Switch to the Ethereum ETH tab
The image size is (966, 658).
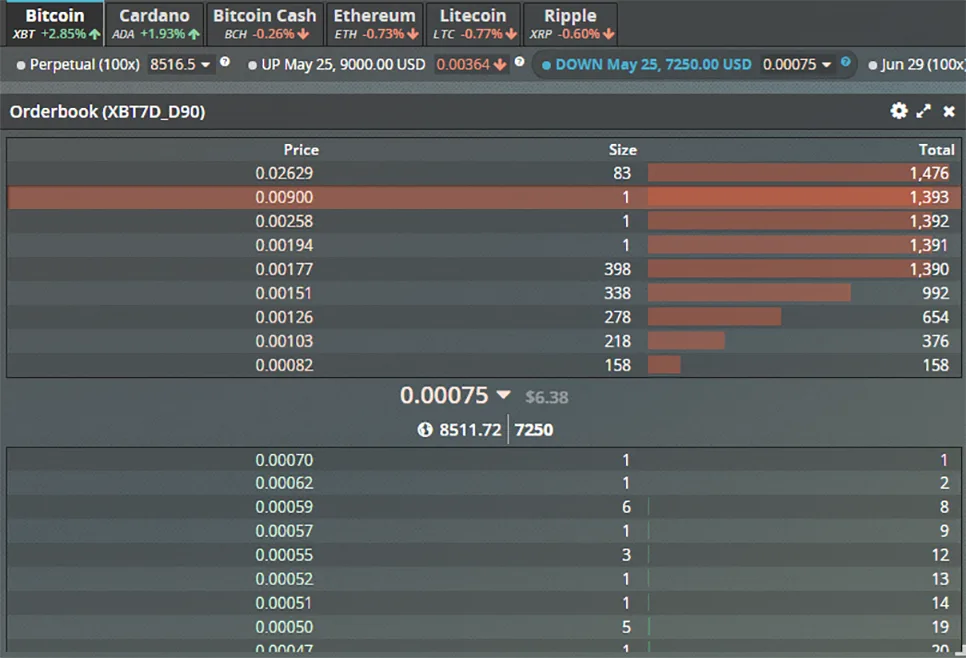pos(375,23)
